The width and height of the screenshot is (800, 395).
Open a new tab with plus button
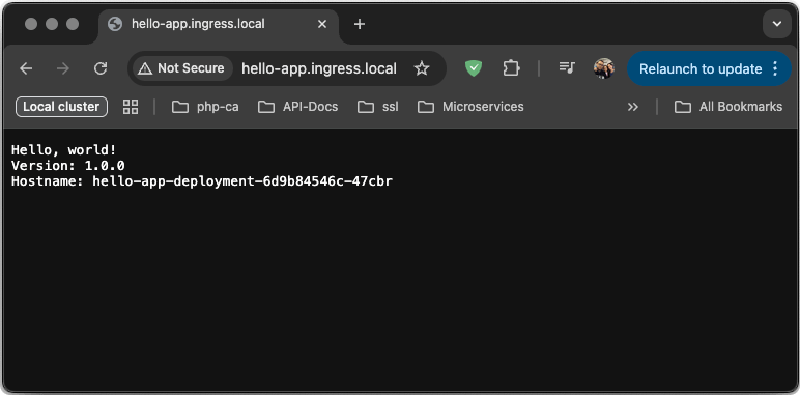(x=359, y=24)
